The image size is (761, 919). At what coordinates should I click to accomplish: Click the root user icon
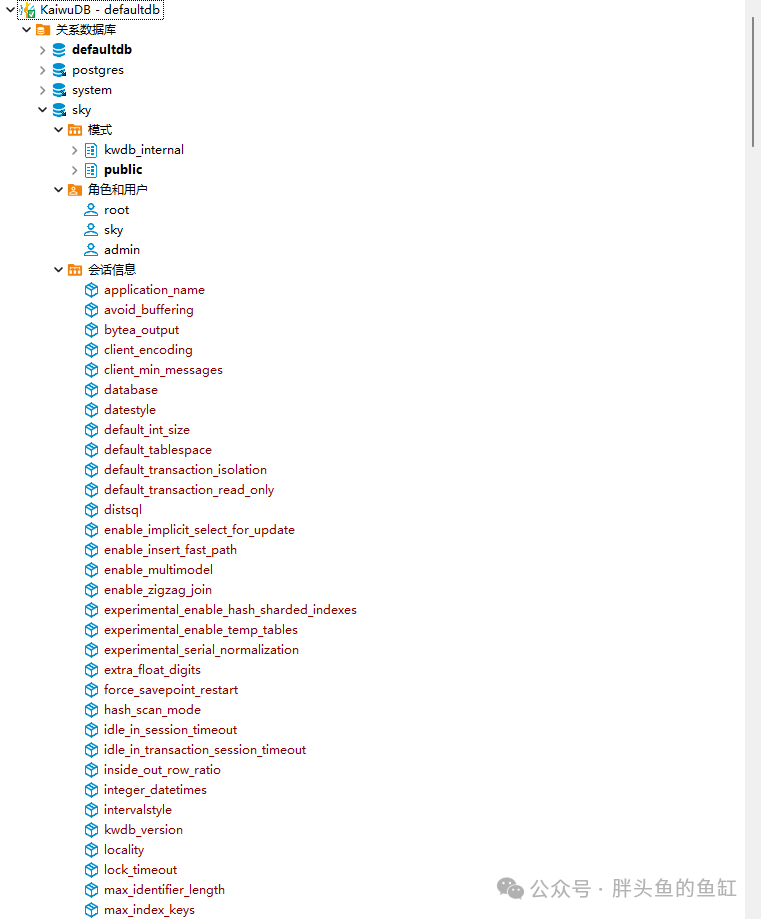[x=91, y=210]
